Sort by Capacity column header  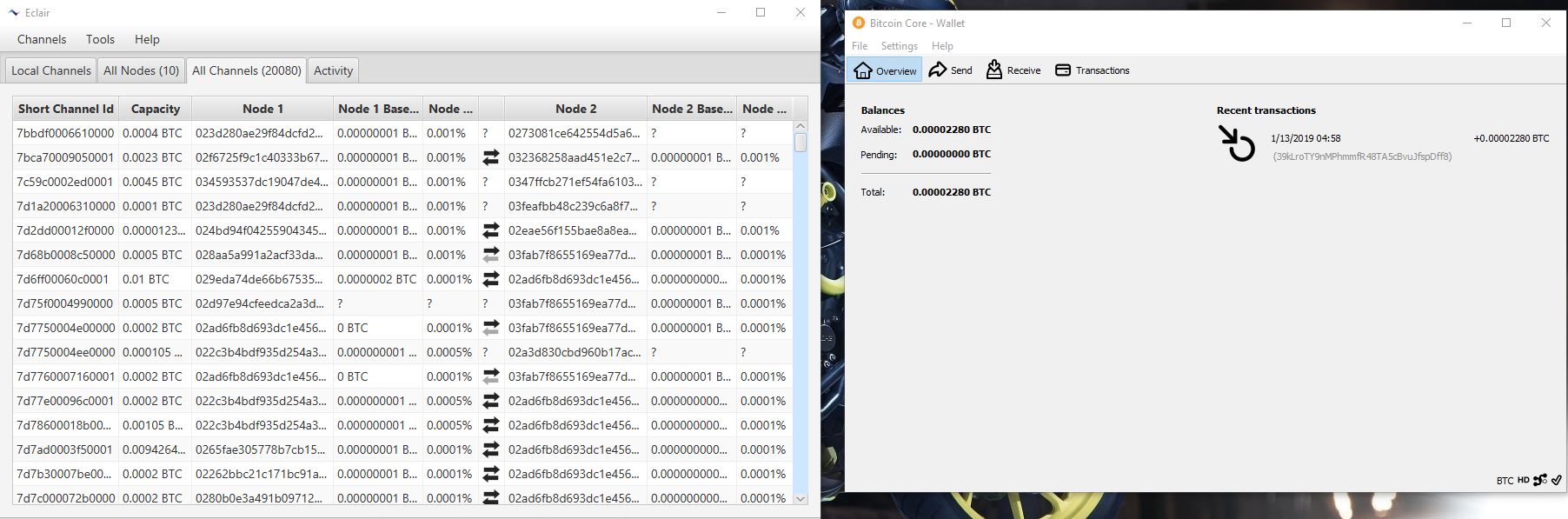click(156, 109)
